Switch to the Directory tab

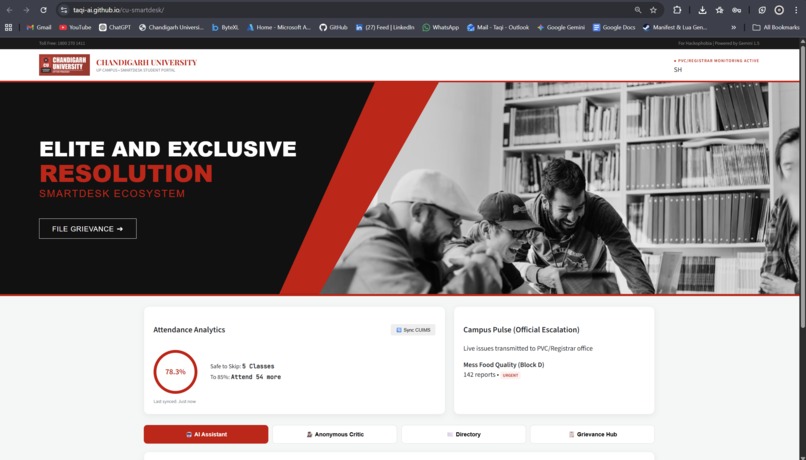tap(464, 434)
